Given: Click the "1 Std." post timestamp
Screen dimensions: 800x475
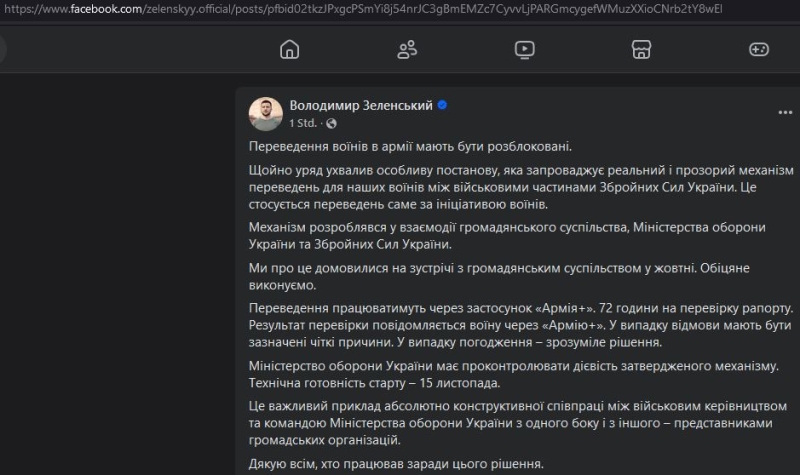Looking at the screenshot, I should (x=302, y=123).
